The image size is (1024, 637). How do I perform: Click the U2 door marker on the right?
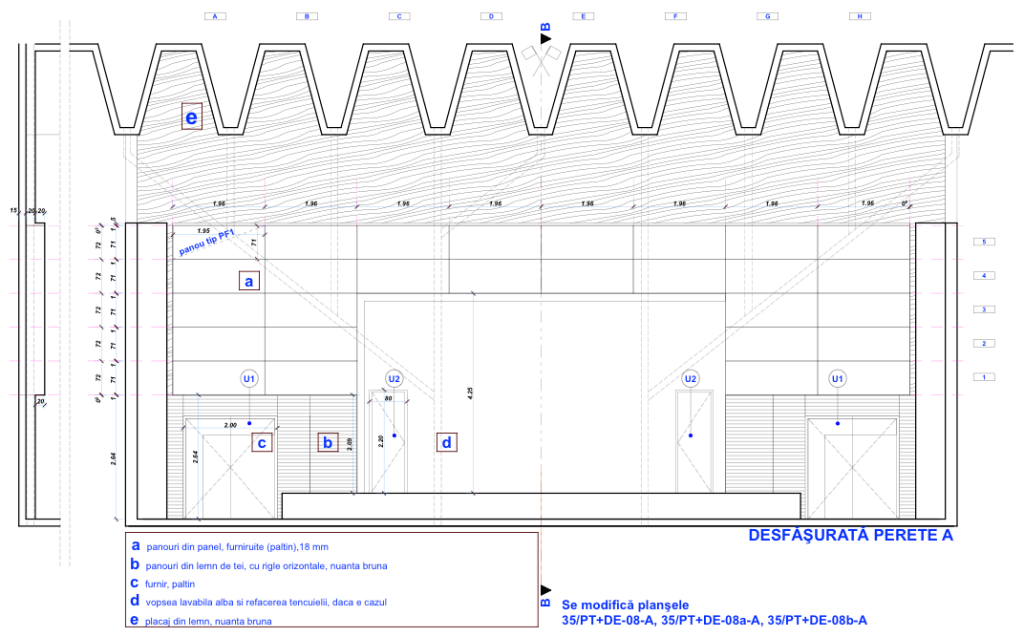tap(690, 379)
